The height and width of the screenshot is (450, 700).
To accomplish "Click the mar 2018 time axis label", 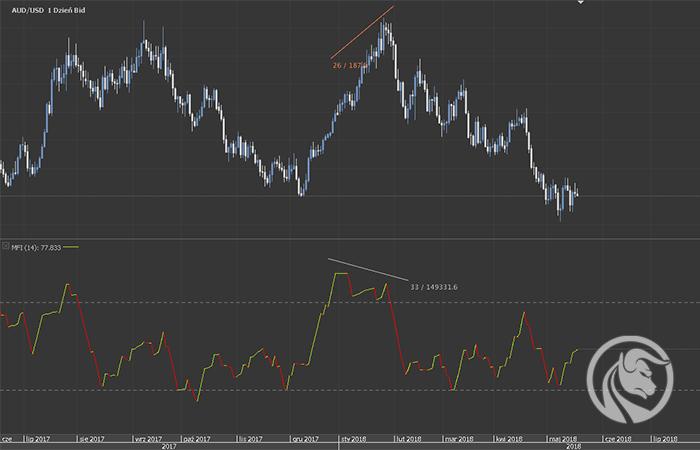I will click(459, 439).
